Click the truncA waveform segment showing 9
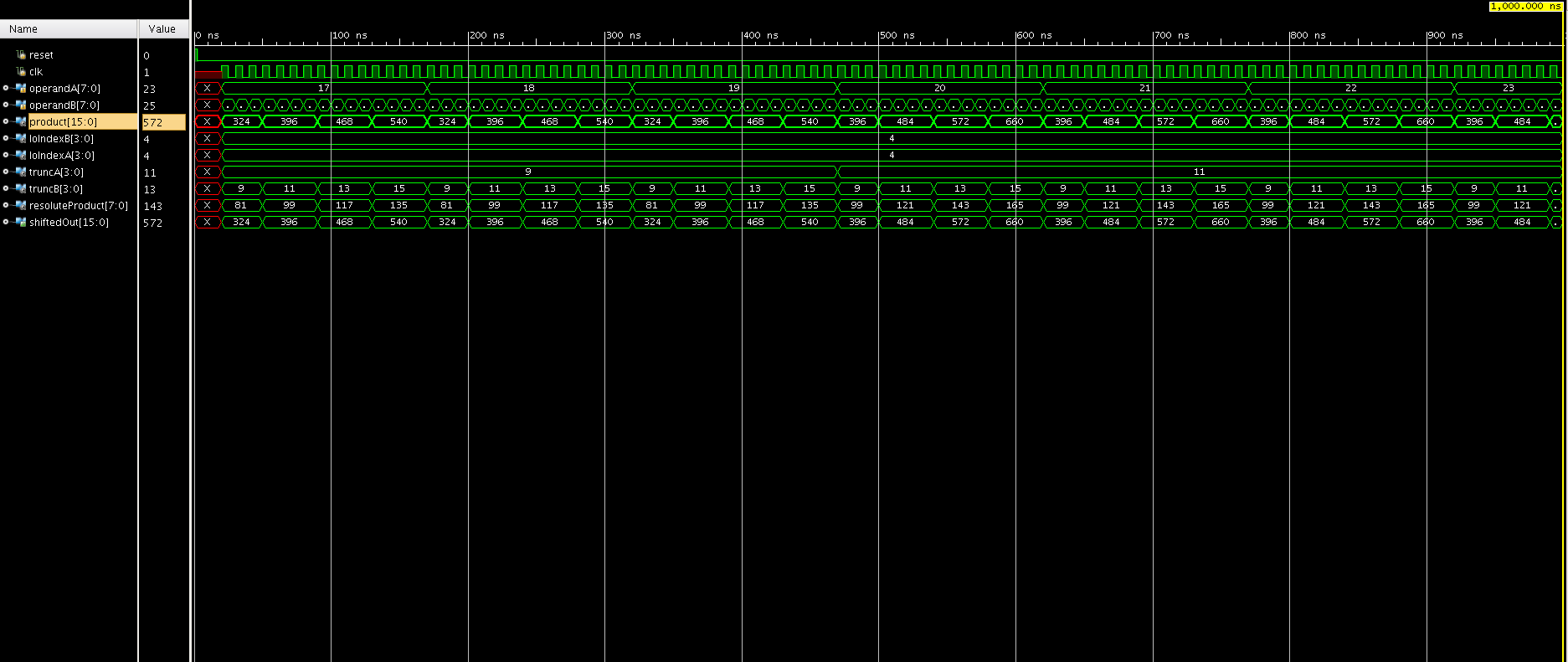Viewport: 1568px width, 662px height. coord(529,172)
